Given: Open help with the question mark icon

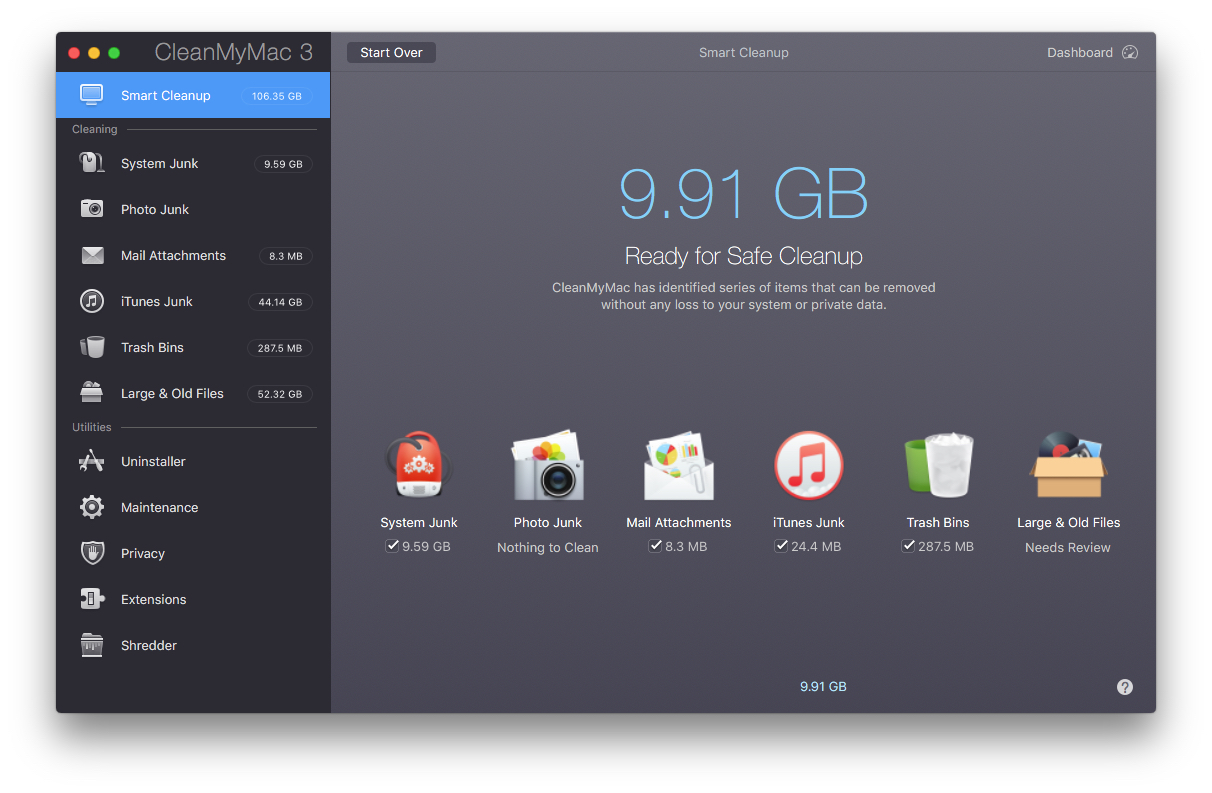Looking at the screenshot, I should 1125,687.
